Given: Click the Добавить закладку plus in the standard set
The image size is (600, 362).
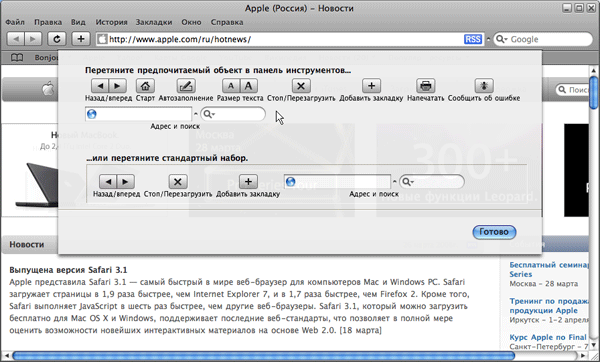Looking at the screenshot, I should 248,182.
